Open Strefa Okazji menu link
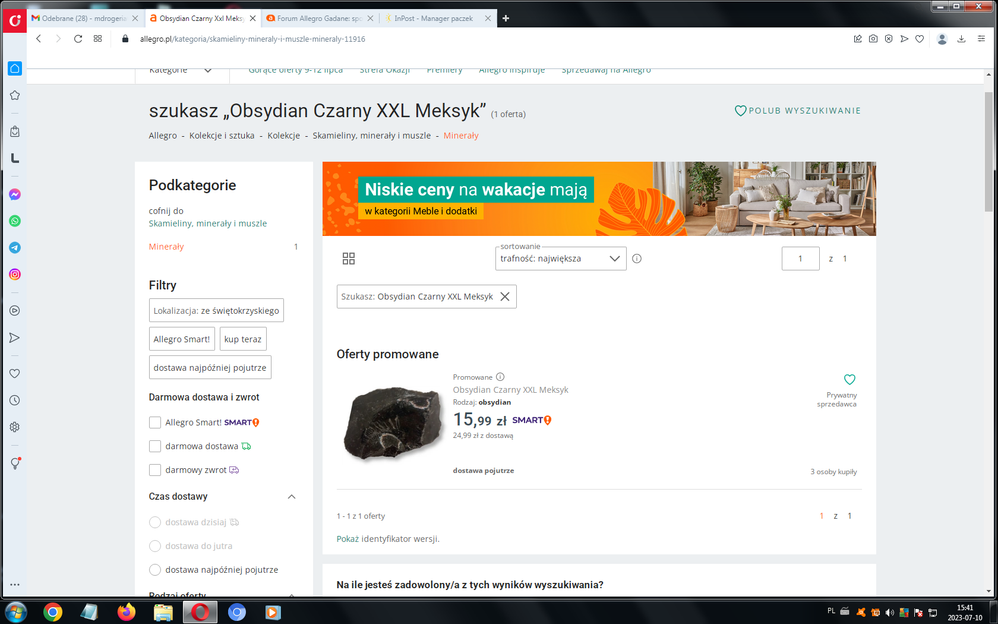 384,70
